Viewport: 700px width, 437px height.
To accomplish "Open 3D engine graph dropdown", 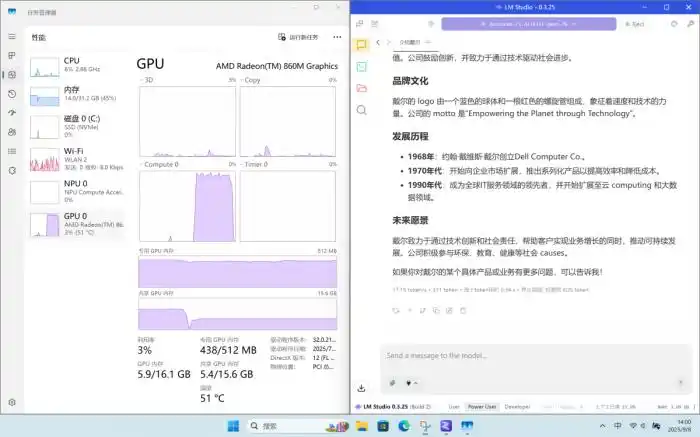I will [x=146, y=80].
